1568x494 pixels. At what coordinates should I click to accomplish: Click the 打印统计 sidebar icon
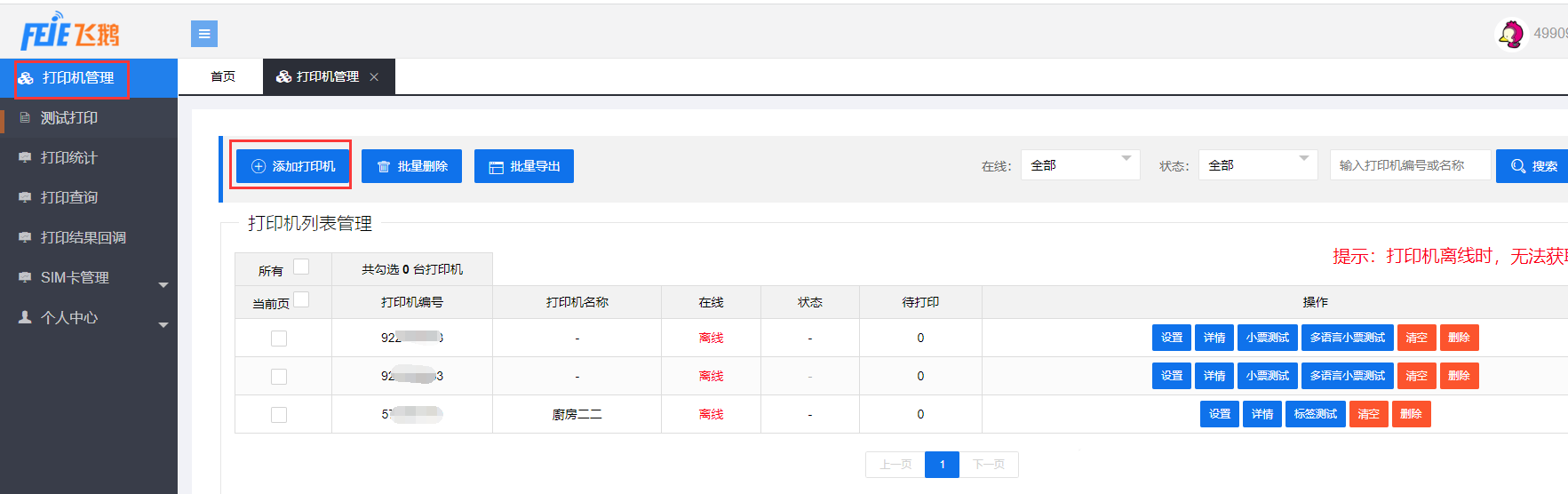pyautogui.click(x=25, y=157)
